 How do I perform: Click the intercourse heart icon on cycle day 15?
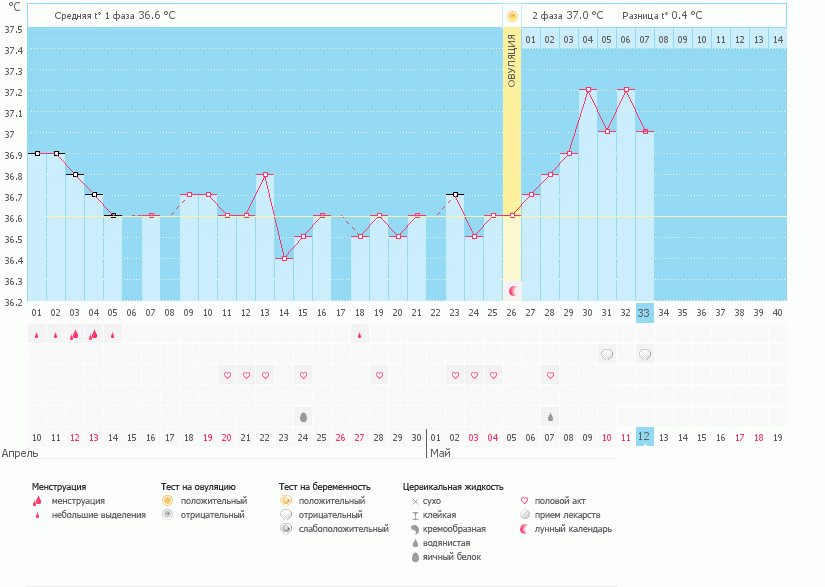303,375
